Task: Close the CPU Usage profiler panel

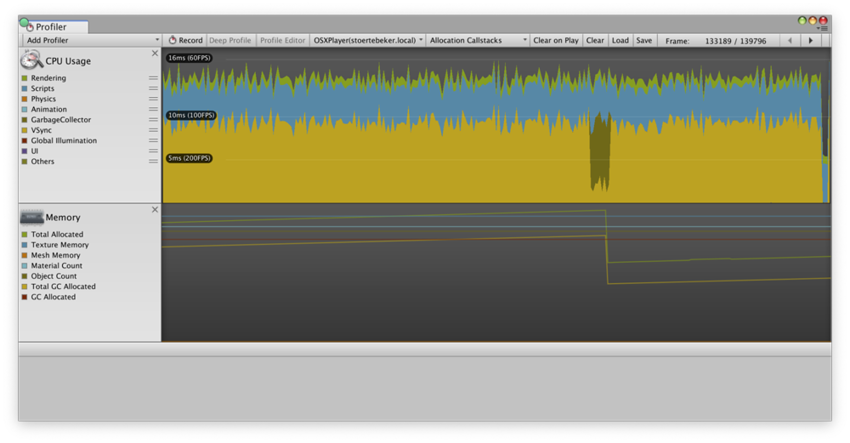Action: coord(155,54)
